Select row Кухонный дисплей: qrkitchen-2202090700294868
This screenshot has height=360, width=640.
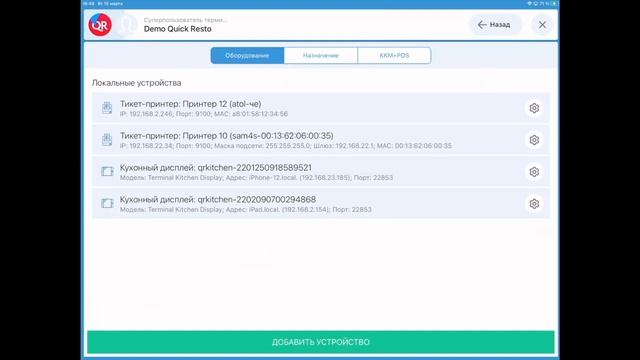[321, 204]
